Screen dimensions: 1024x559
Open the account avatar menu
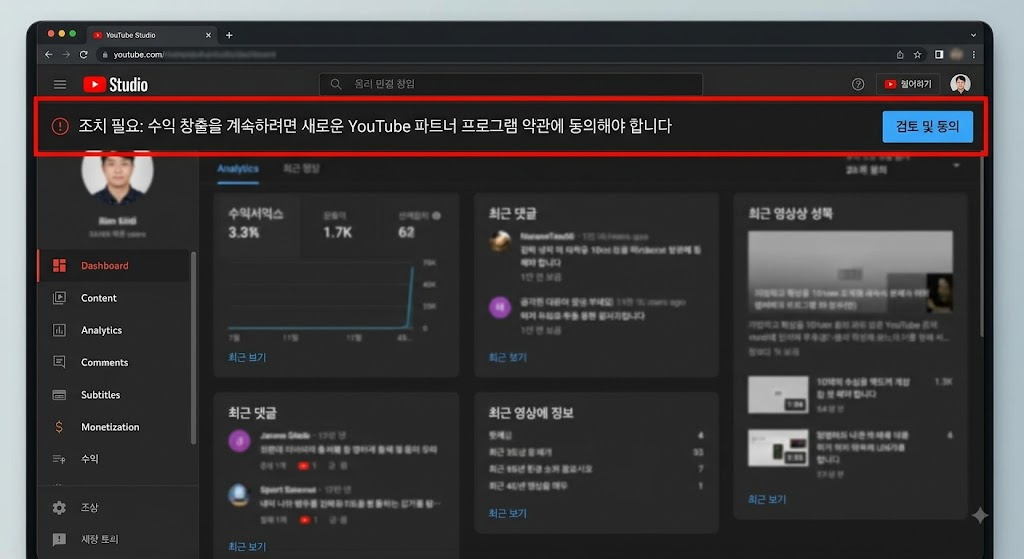(960, 84)
